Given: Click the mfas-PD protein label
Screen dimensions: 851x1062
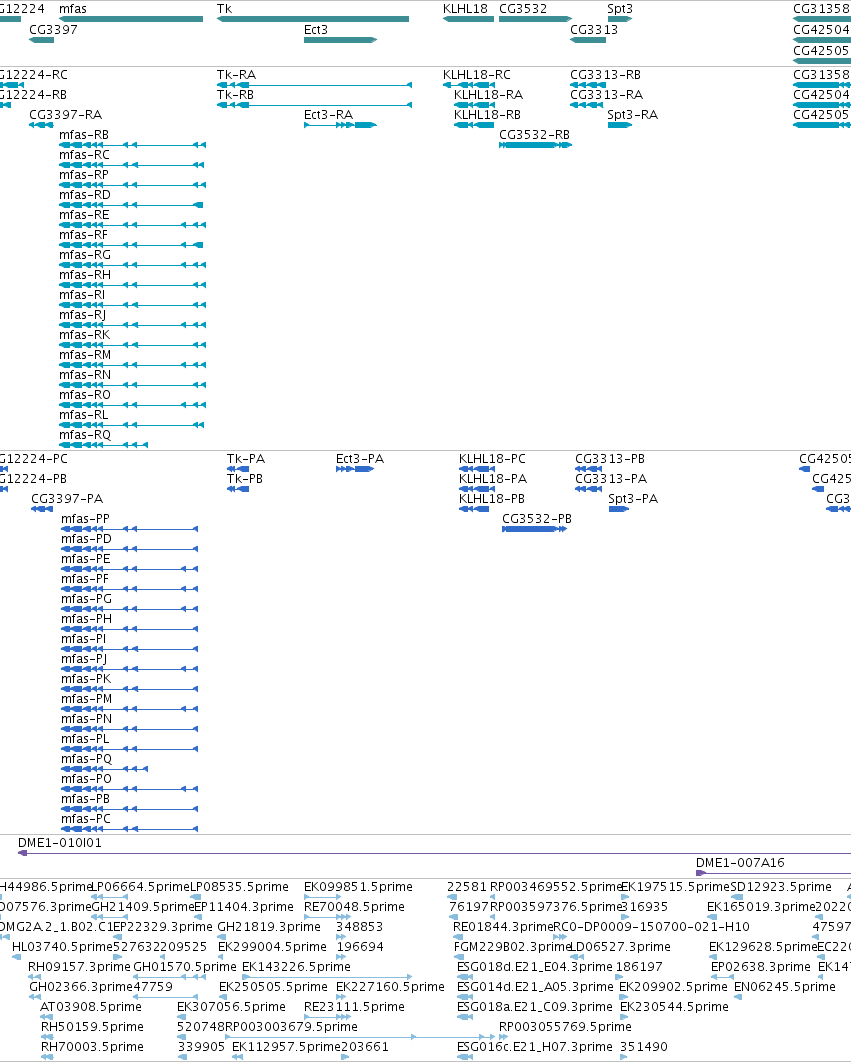Looking at the screenshot, I should 86,538.
